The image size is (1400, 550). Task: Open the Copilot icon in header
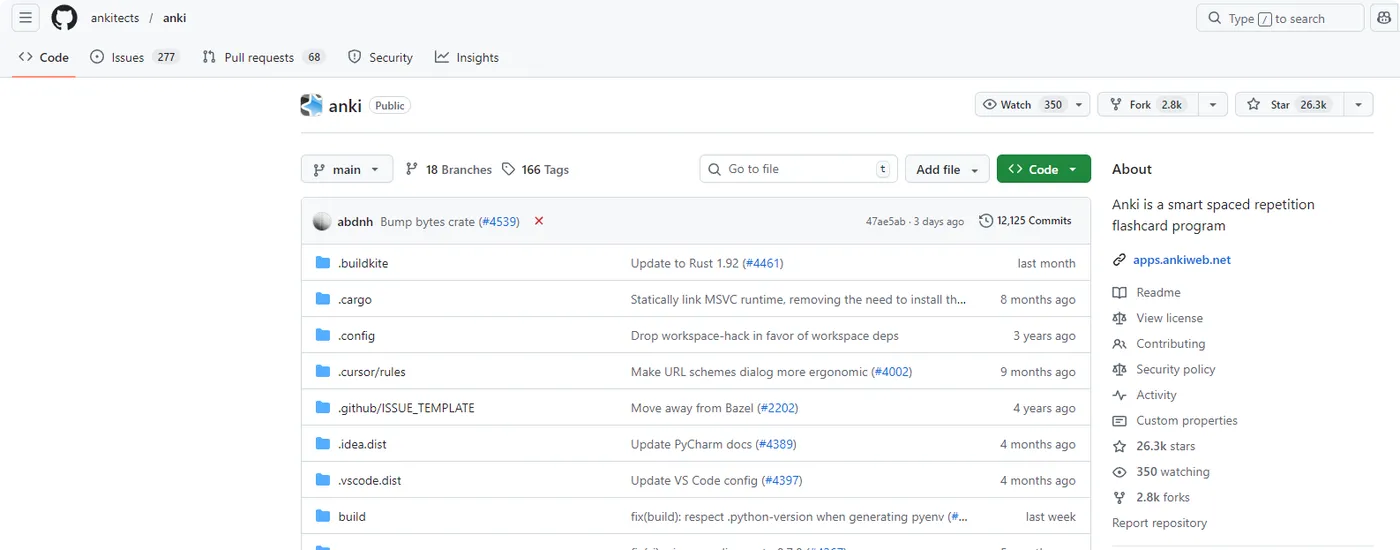[x=1383, y=18]
